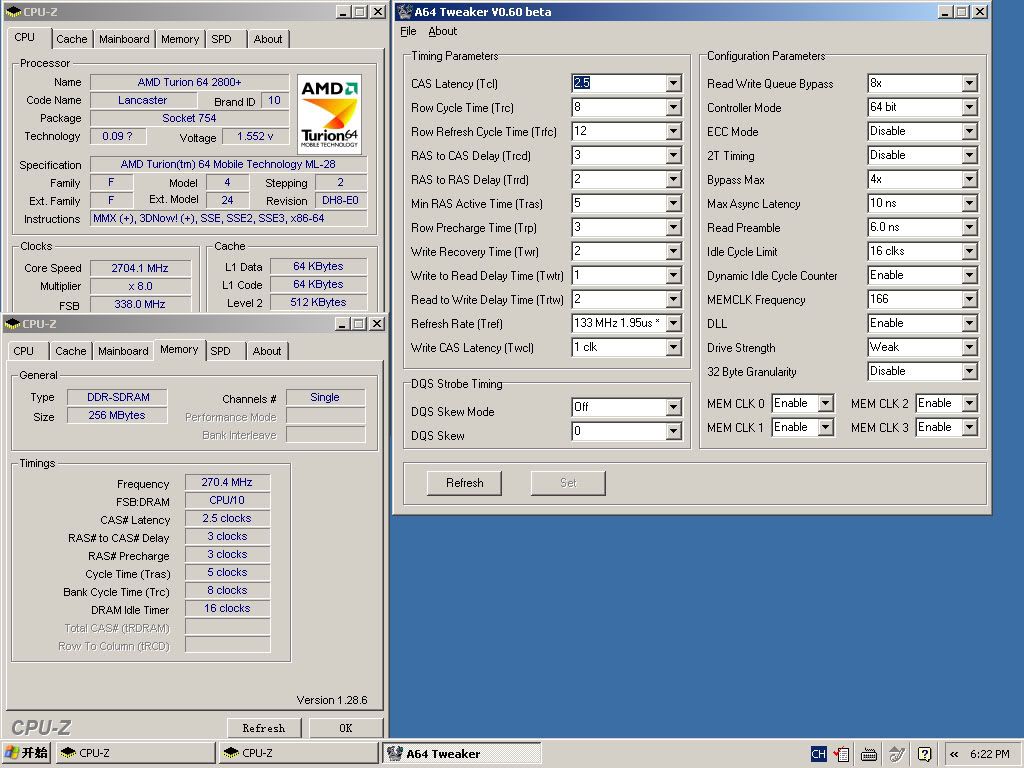Expand the ECC Mode dropdown
The height and width of the screenshot is (768, 1024).
969,131
